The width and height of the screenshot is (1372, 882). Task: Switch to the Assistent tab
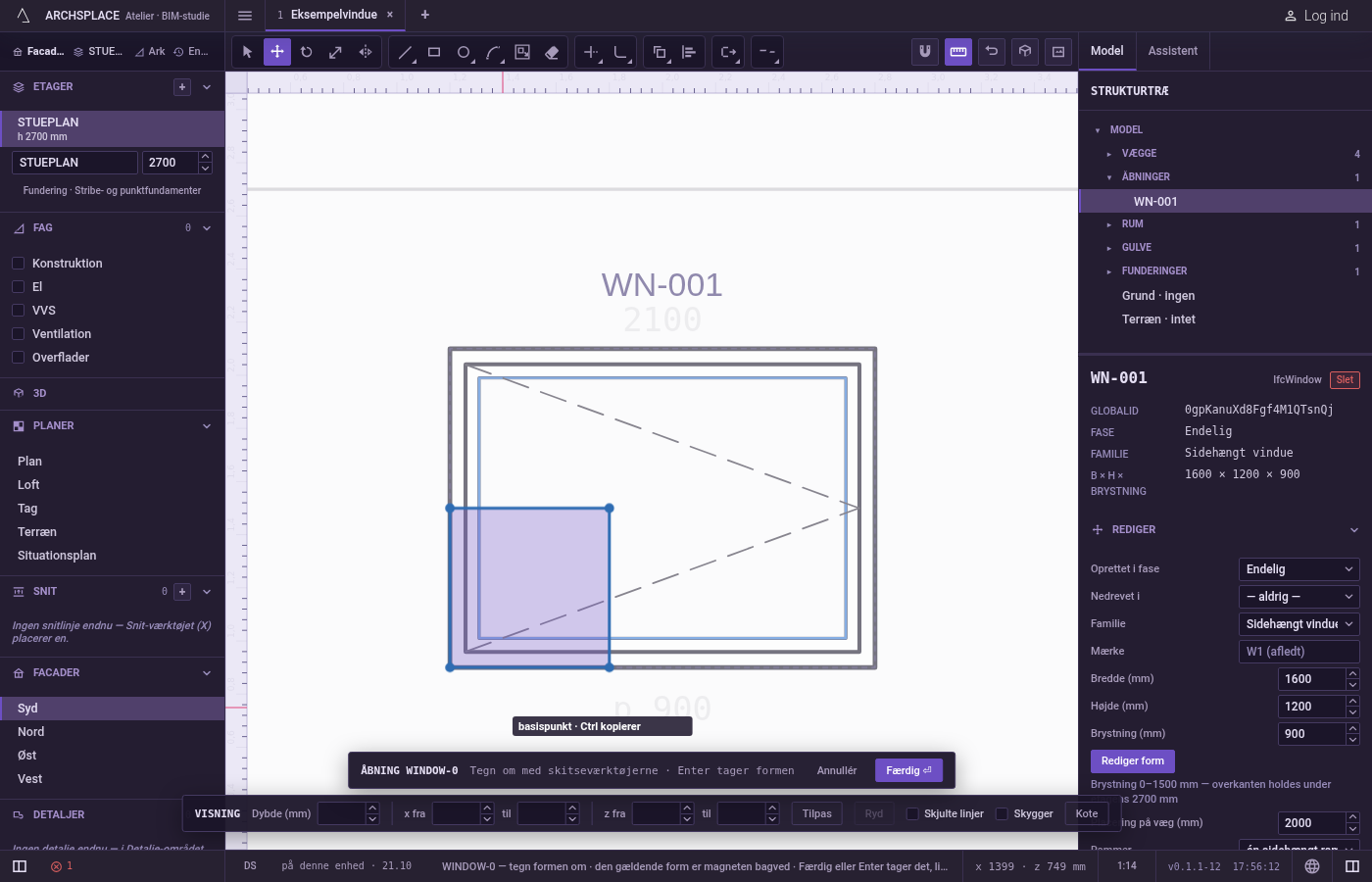1172,51
